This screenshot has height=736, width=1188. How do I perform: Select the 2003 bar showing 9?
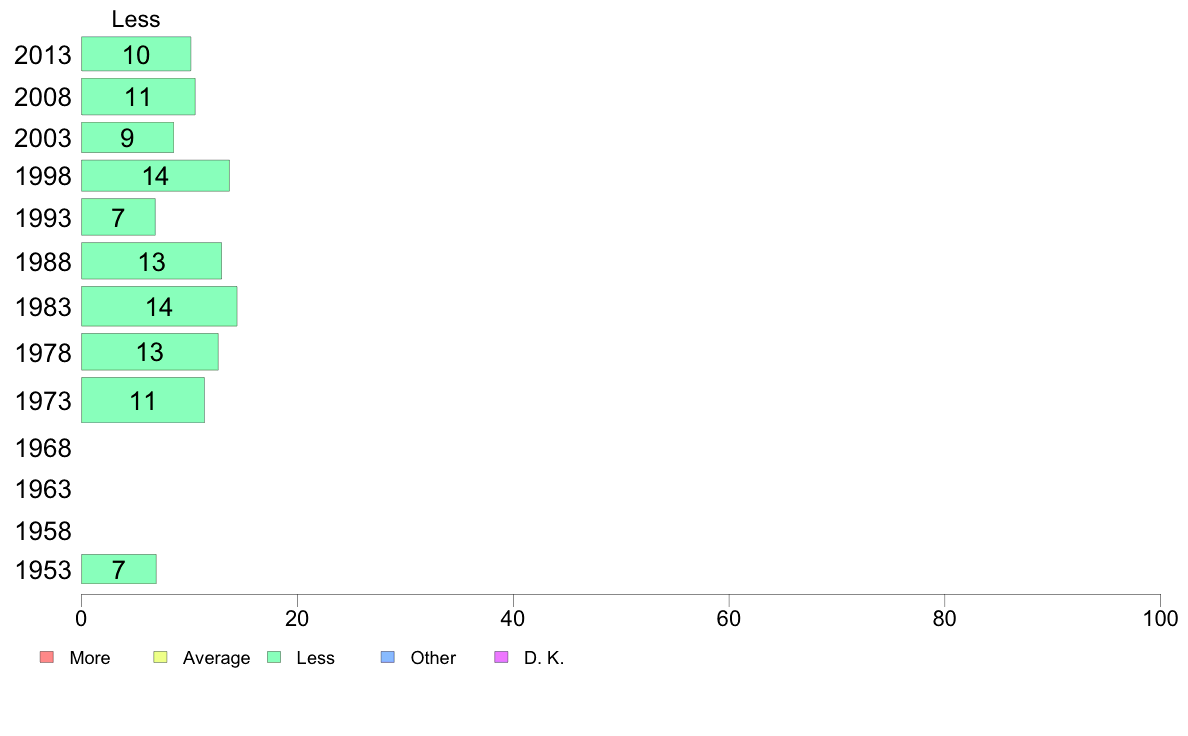point(127,138)
